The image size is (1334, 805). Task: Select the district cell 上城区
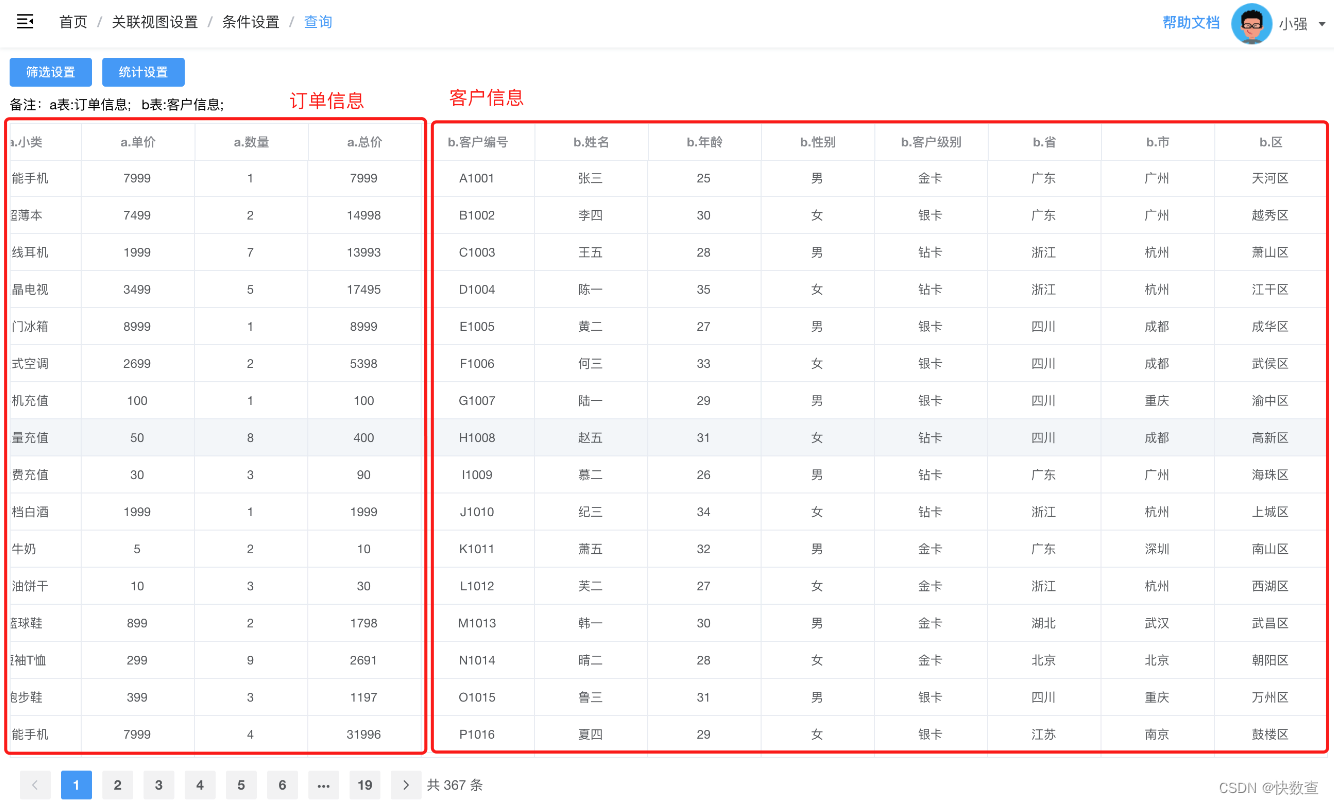point(1270,511)
